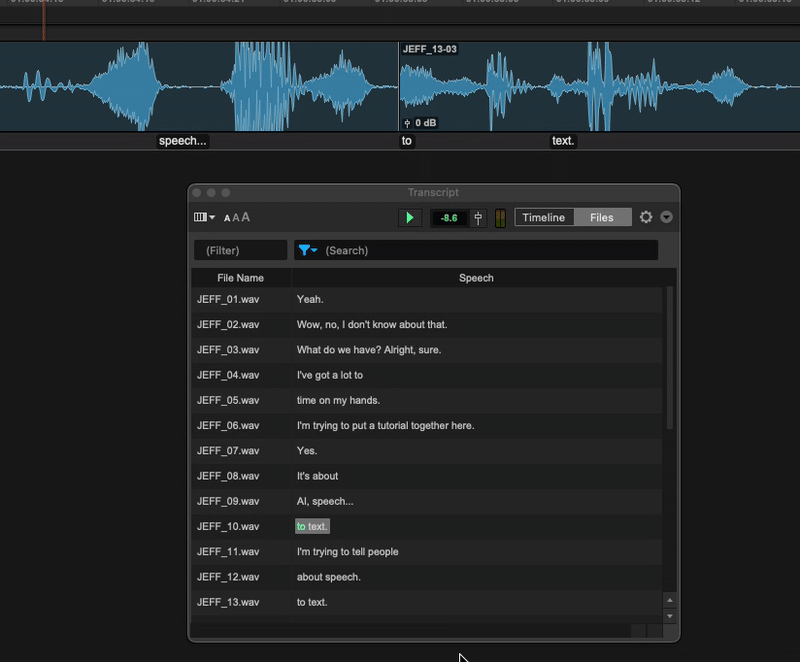This screenshot has height=662, width=800.
Task: Start playback with green play button
Action: point(410,218)
